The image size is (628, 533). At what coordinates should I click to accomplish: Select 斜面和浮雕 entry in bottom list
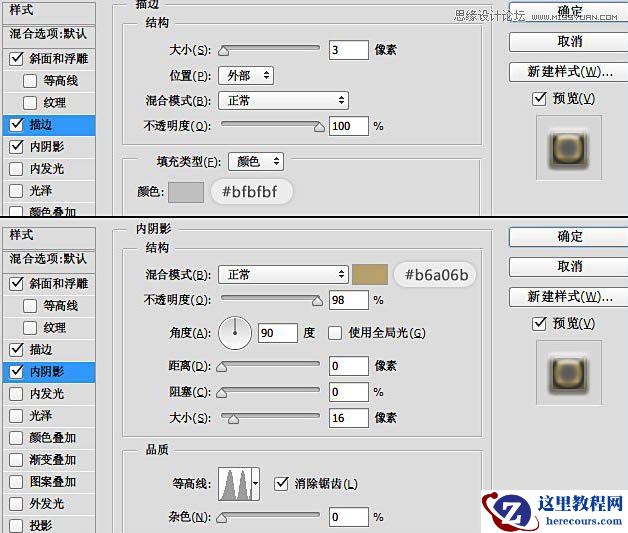click(58, 284)
